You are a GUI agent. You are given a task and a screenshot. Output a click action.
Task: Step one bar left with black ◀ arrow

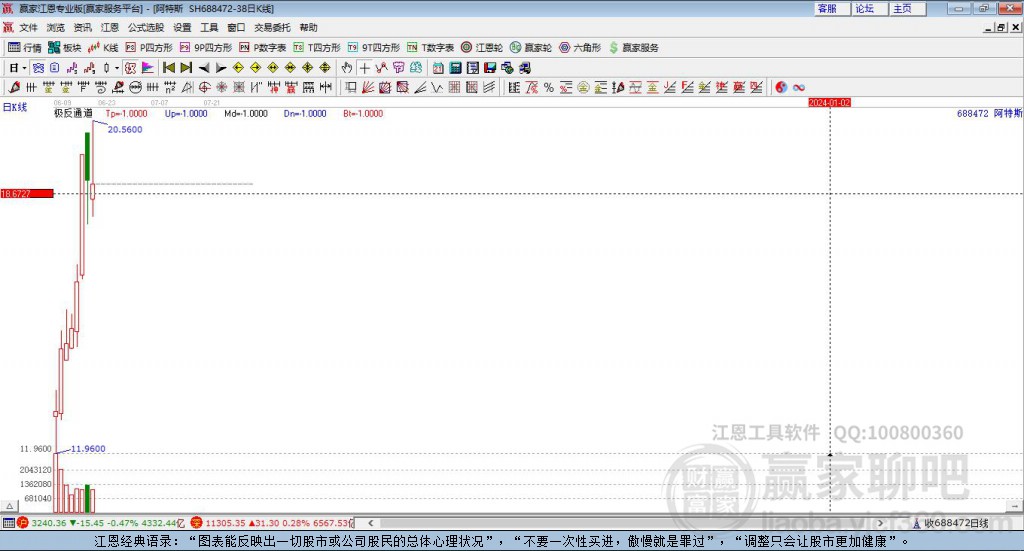(x=204, y=68)
